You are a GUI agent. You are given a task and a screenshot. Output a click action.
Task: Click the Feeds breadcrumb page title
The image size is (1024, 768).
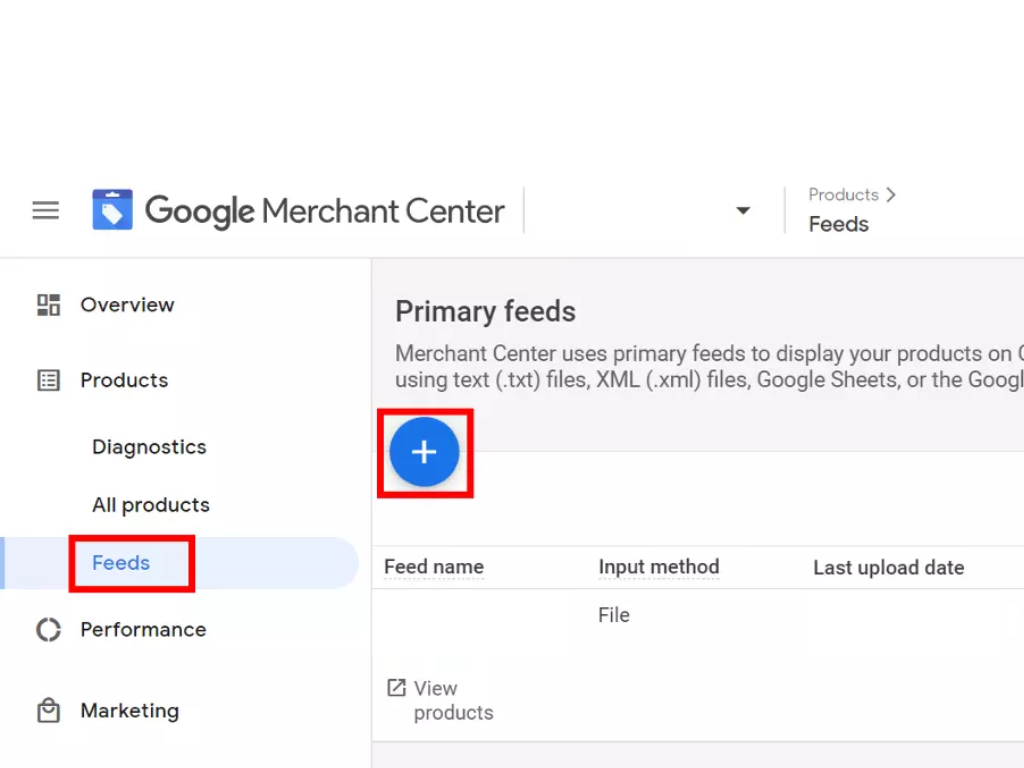[x=839, y=224]
